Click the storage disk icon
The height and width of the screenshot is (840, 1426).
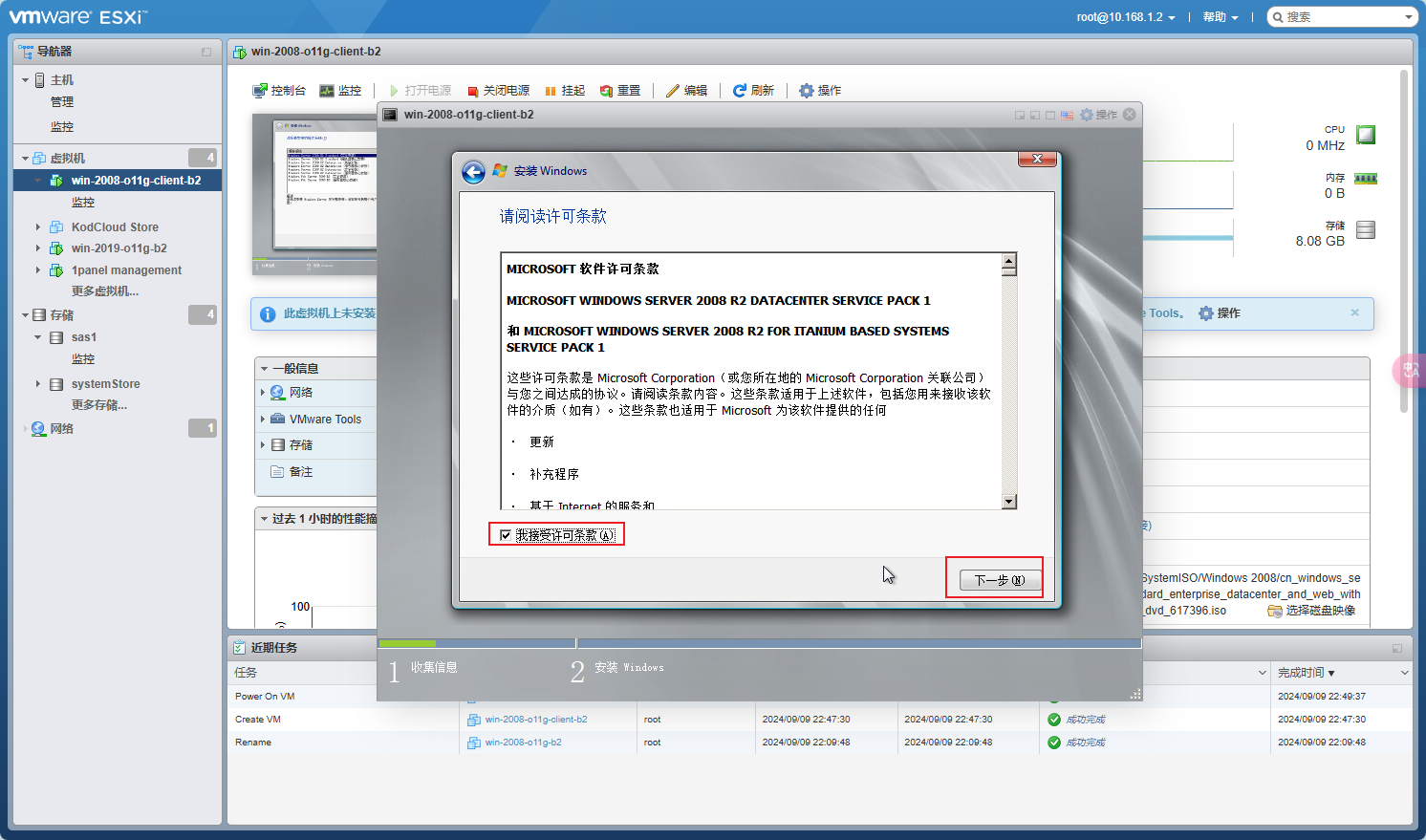(1366, 229)
